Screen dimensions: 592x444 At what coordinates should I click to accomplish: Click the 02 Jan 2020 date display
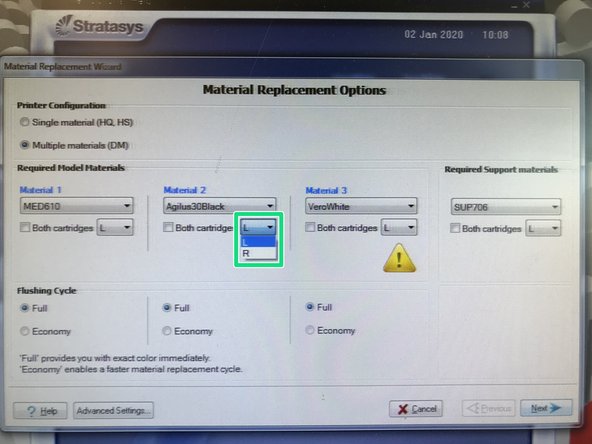434,35
